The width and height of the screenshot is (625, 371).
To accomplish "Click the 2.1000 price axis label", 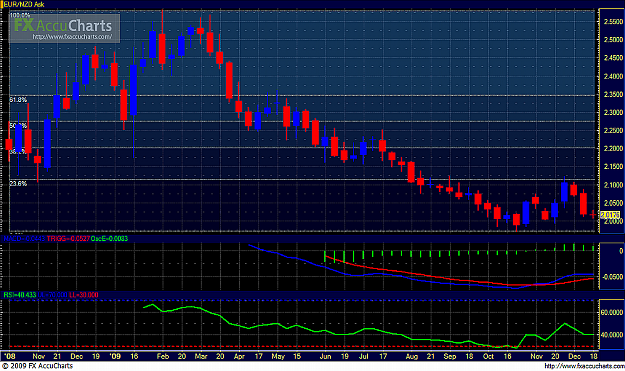I will 613,185.
